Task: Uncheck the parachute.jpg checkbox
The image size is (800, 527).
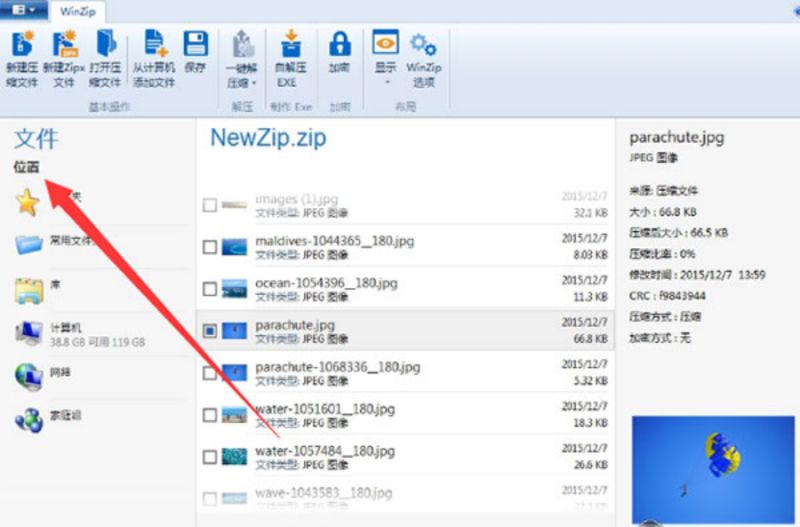Action: pos(210,331)
